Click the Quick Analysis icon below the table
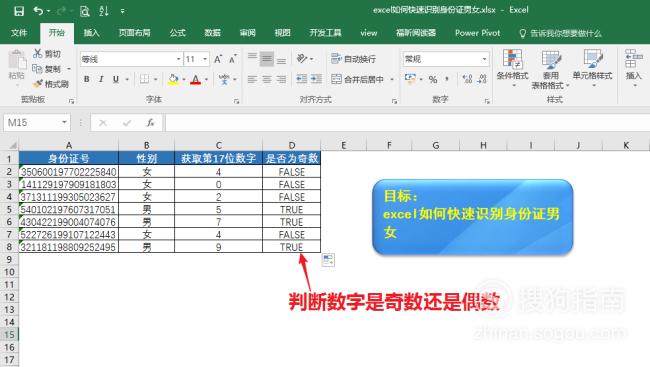 328,260
